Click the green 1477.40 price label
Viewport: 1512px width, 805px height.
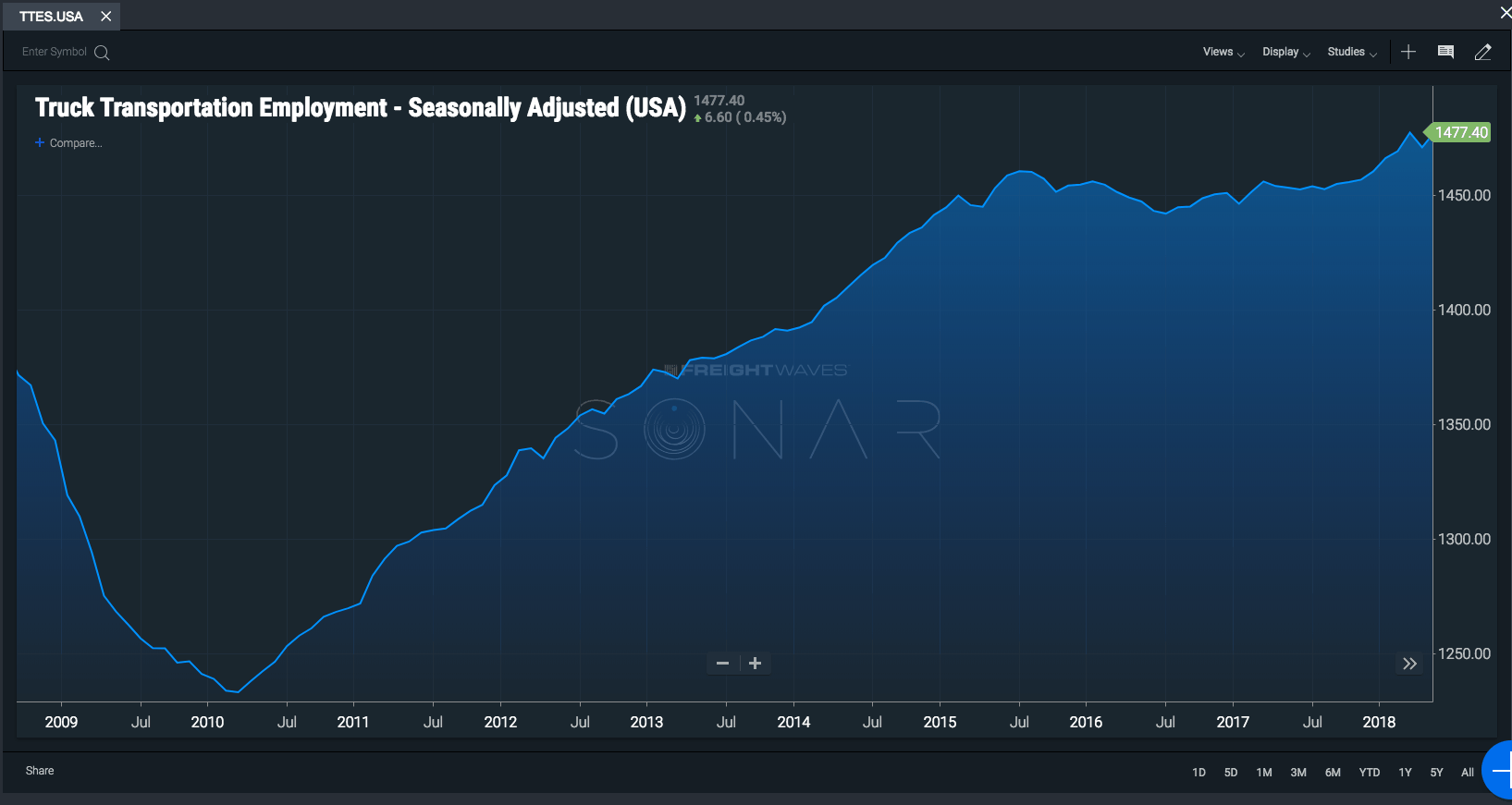pos(1459,132)
